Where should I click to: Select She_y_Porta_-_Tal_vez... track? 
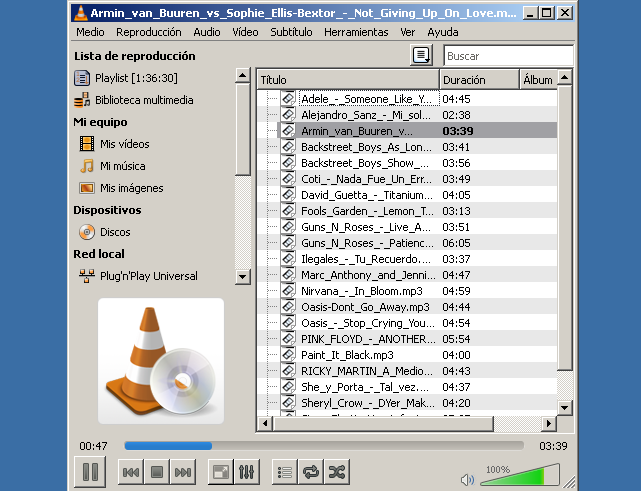click(407, 387)
